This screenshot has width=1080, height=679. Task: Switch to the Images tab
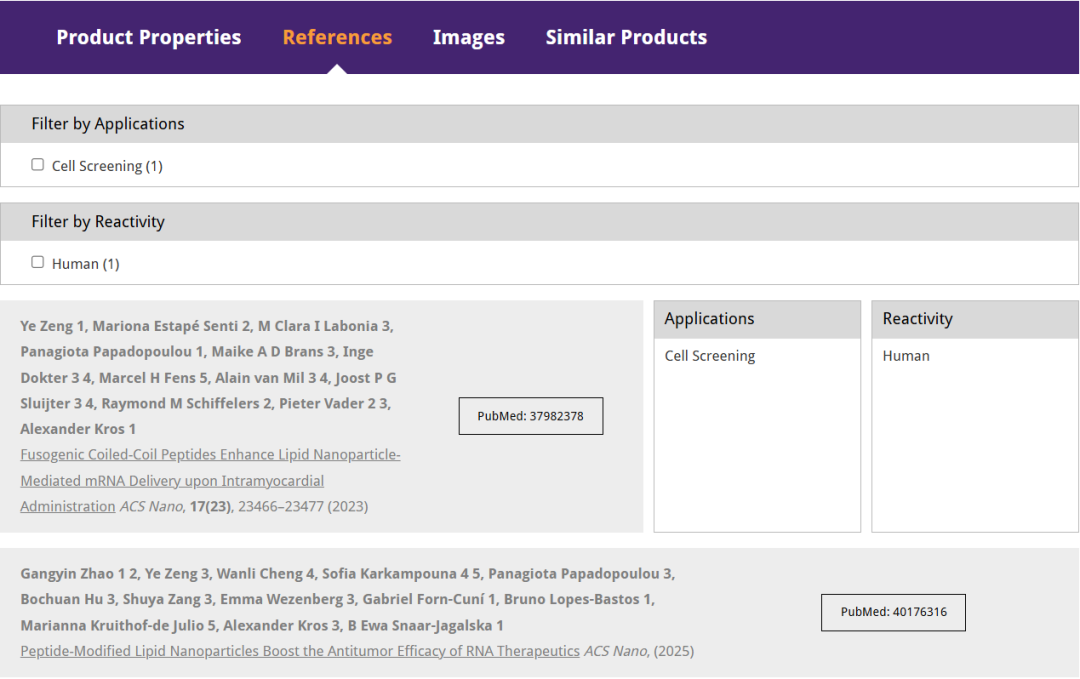click(x=468, y=38)
